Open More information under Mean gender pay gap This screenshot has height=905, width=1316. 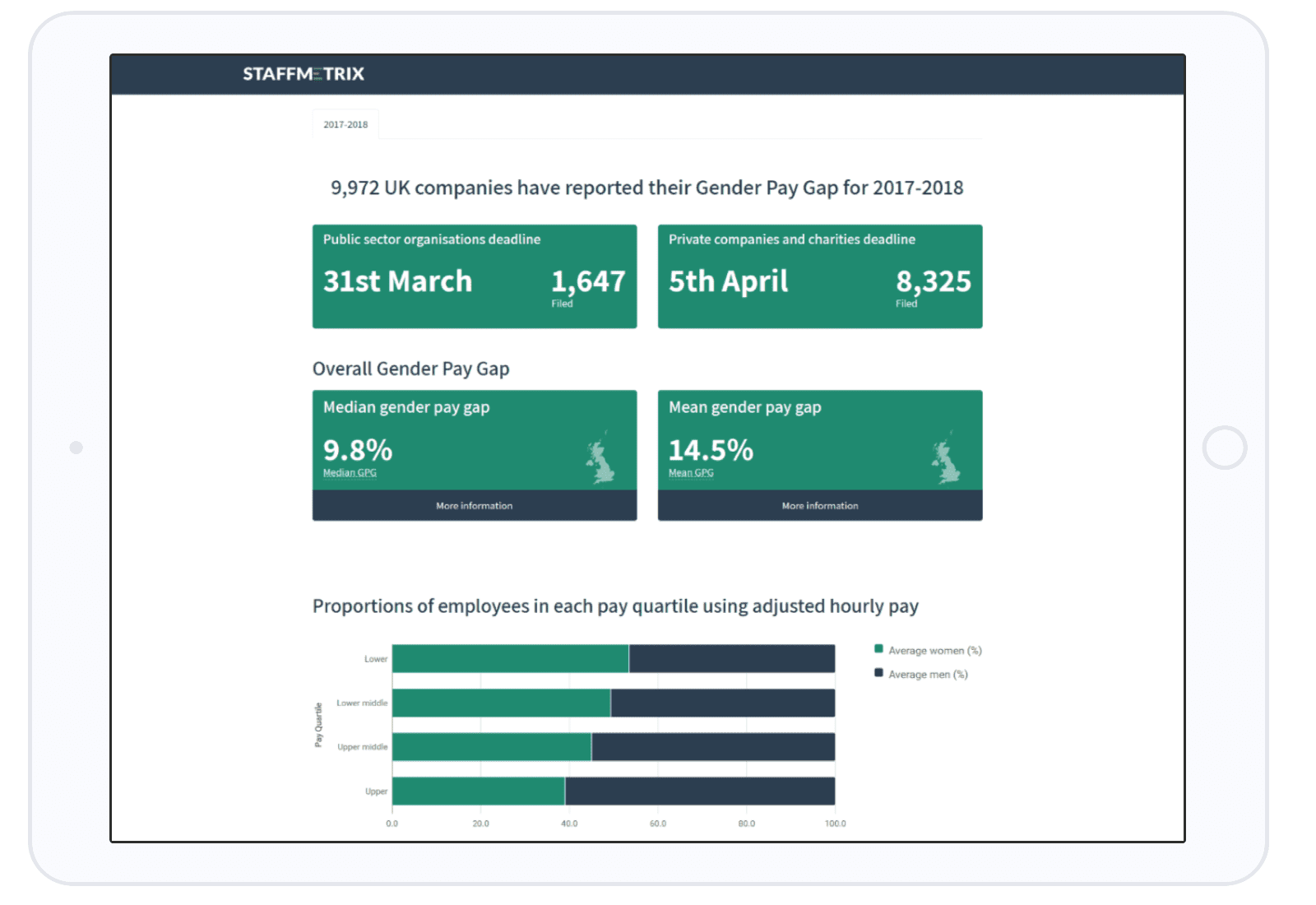[820, 506]
